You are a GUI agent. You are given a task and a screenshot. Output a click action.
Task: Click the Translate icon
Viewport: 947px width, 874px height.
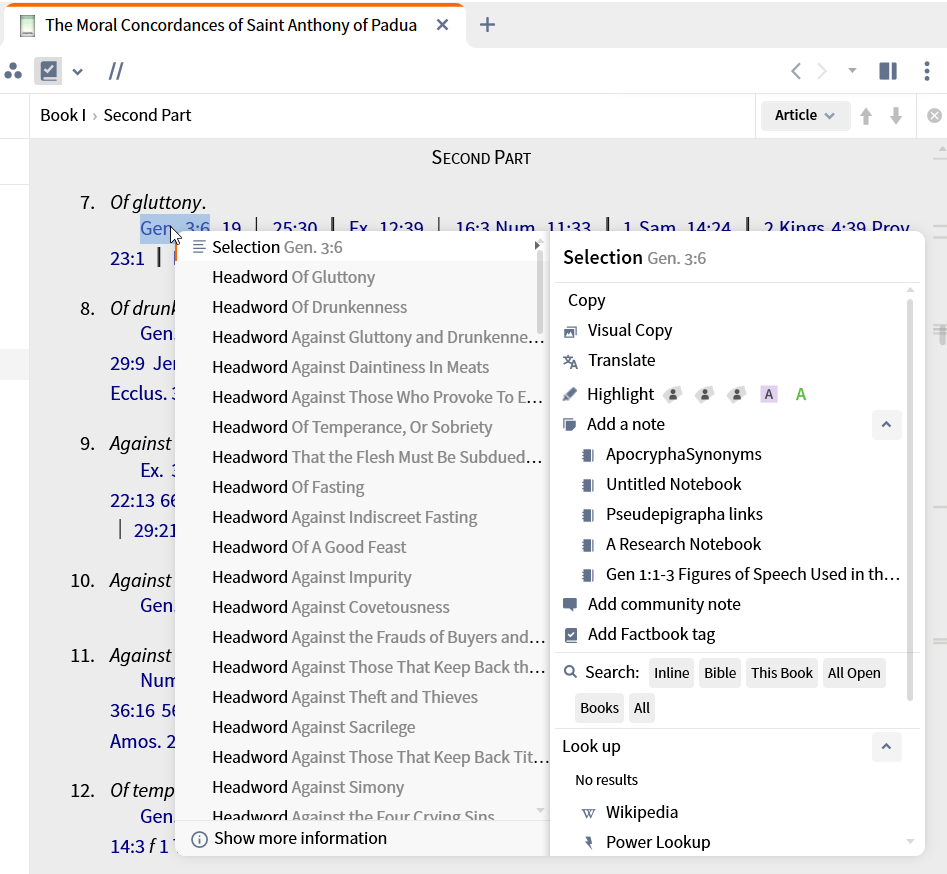coord(570,361)
